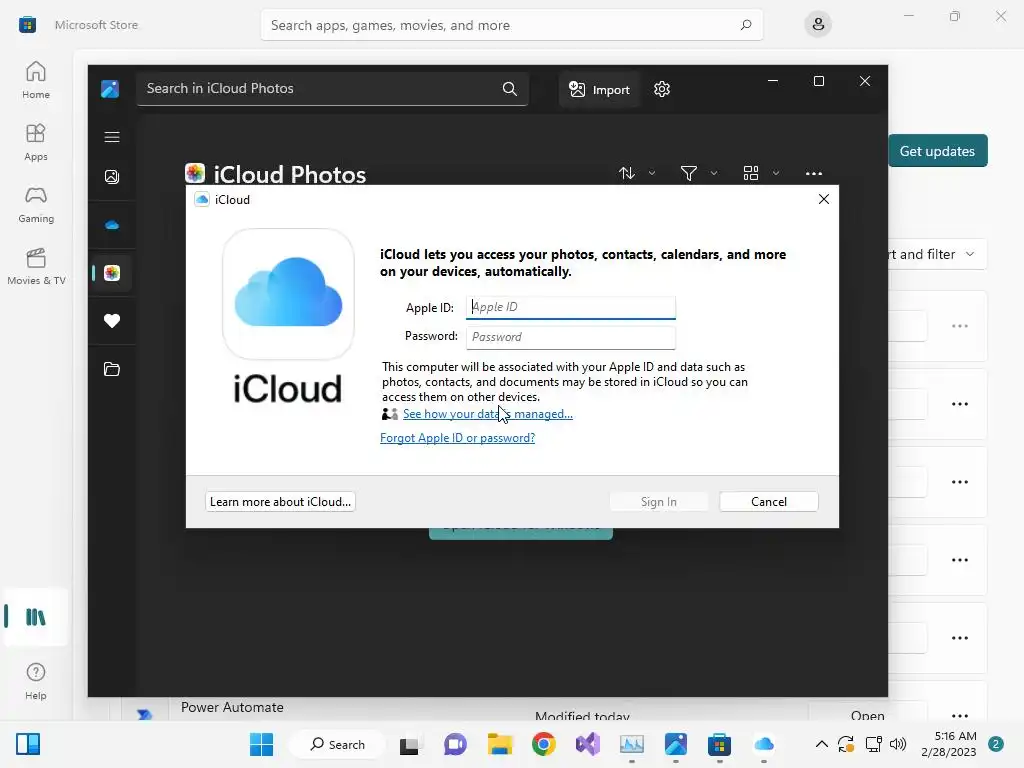The width and height of the screenshot is (1024, 768).
Task: Open Favorites heart in Photos sidebar
Action: click(112, 321)
